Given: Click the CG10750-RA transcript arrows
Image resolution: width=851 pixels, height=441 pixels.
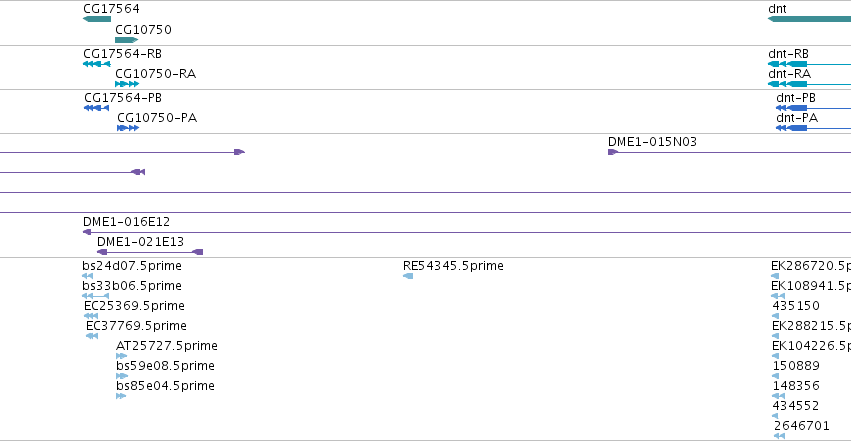Looking at the screenshot, I should (x=127, y=84).
